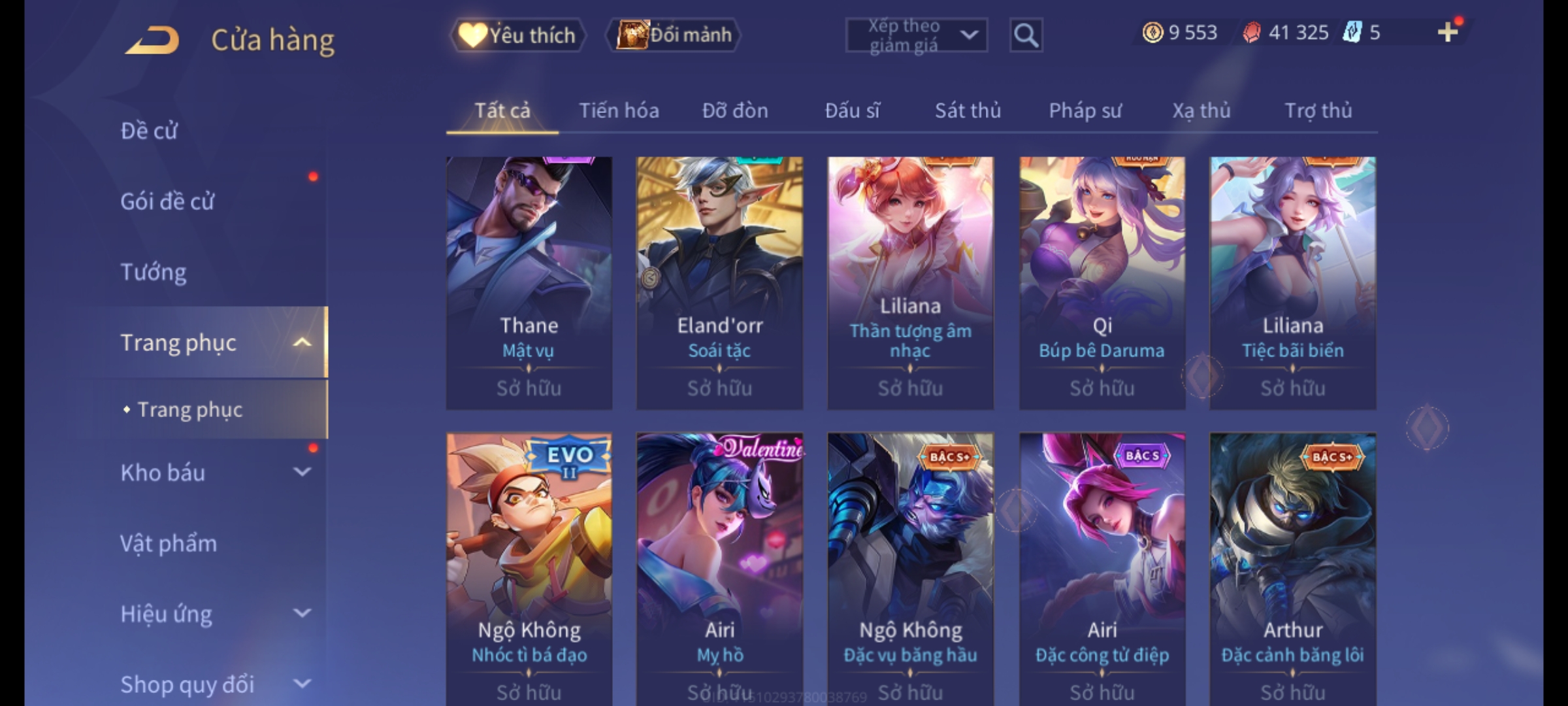Tap the red ruby currency icon
The image size is (1568, 706).
click(1251, 32)
